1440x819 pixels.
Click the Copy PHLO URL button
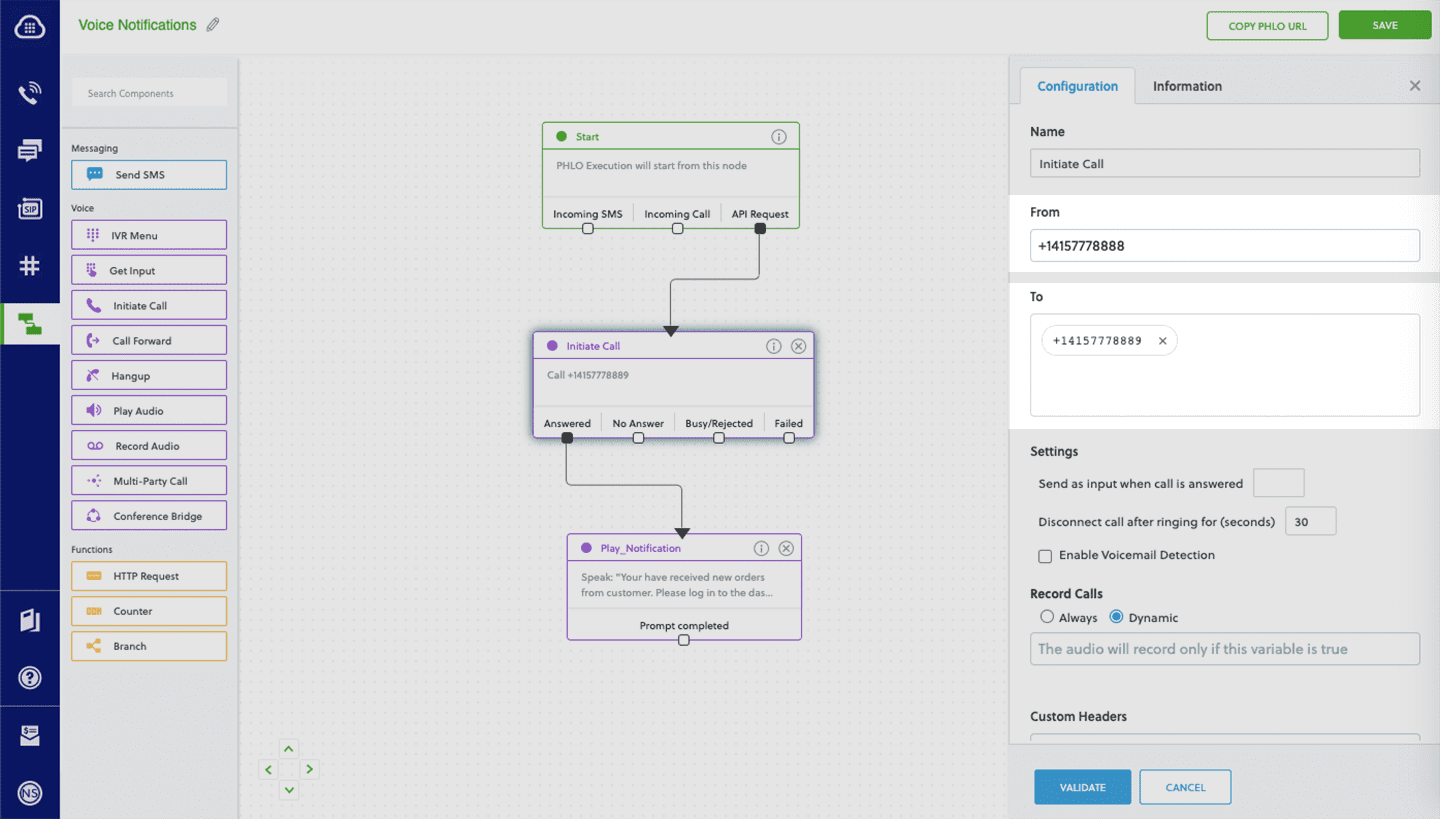point(1267,26)
